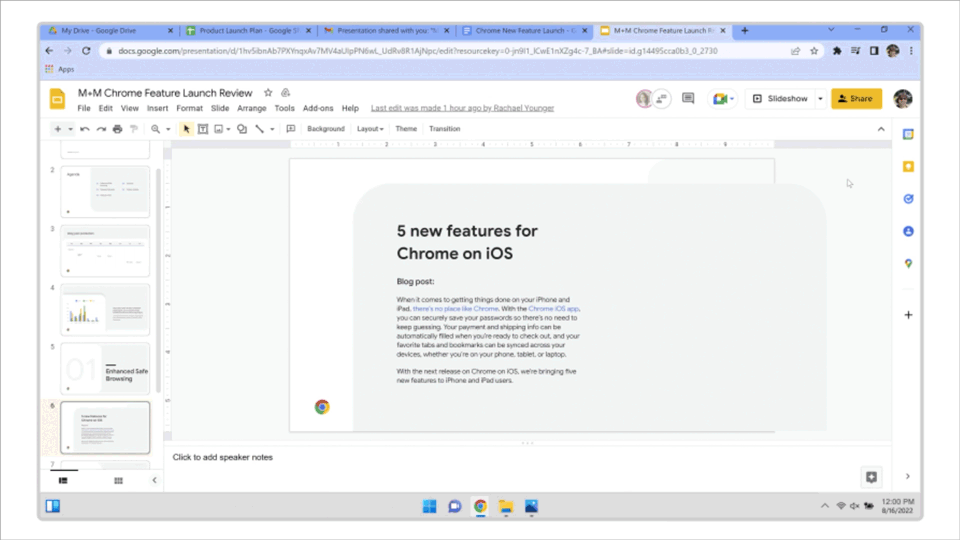Click the presenter follow icon next to collaborator avatar
The height and width of the screenshot is (540, 960).
point(662,99)
